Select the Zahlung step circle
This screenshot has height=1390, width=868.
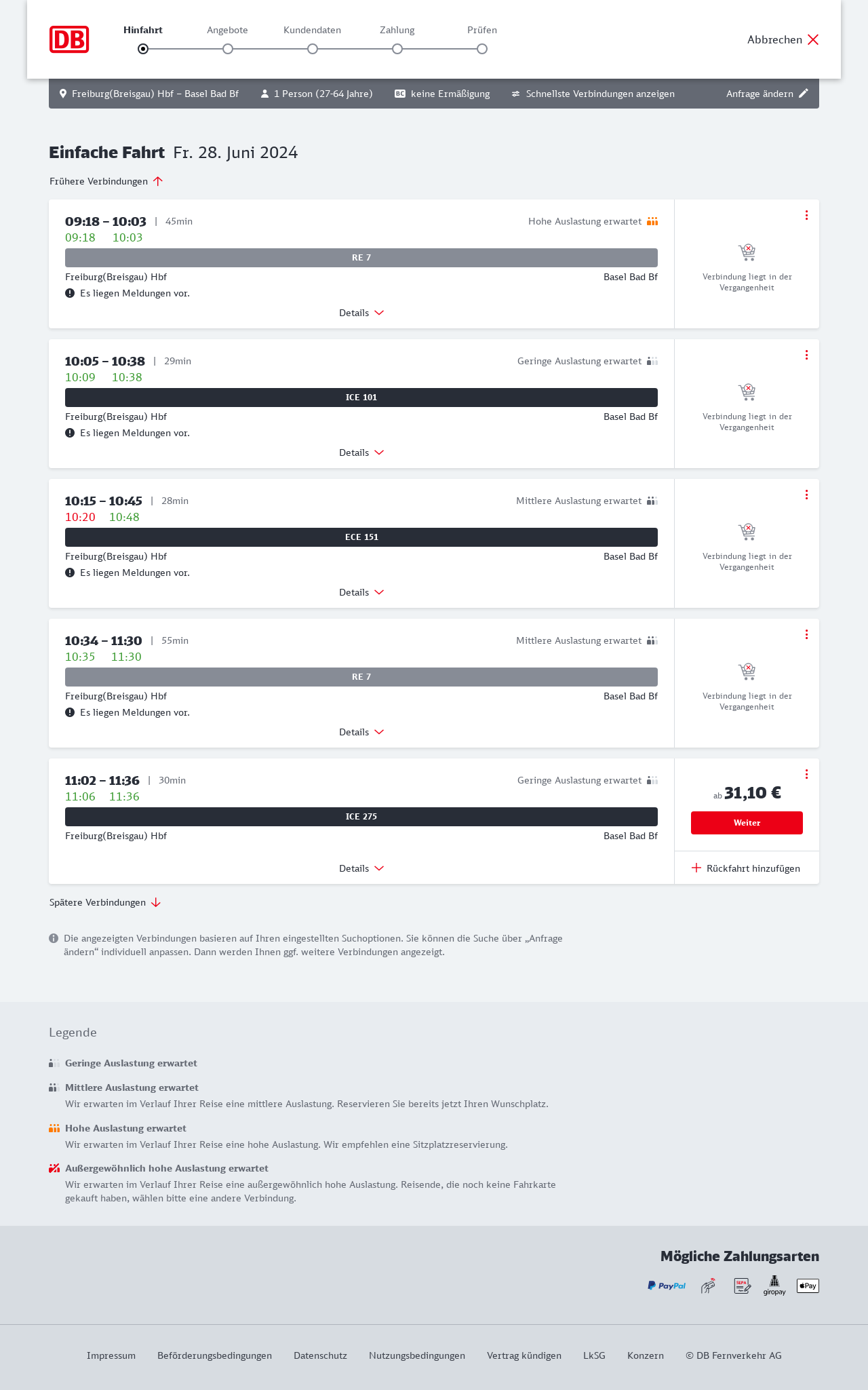[397, 49]
